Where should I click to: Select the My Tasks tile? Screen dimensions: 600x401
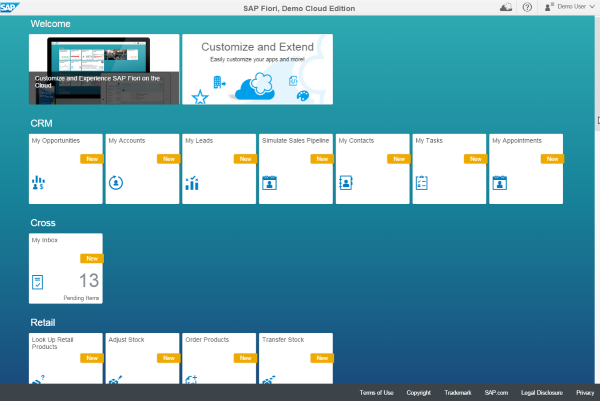[449, 169]
